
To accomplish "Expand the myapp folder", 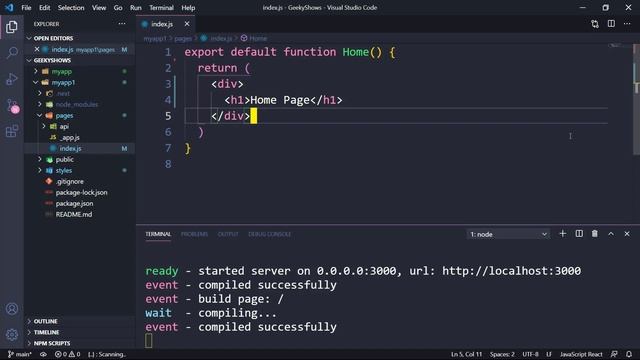I will click(62, 71).
